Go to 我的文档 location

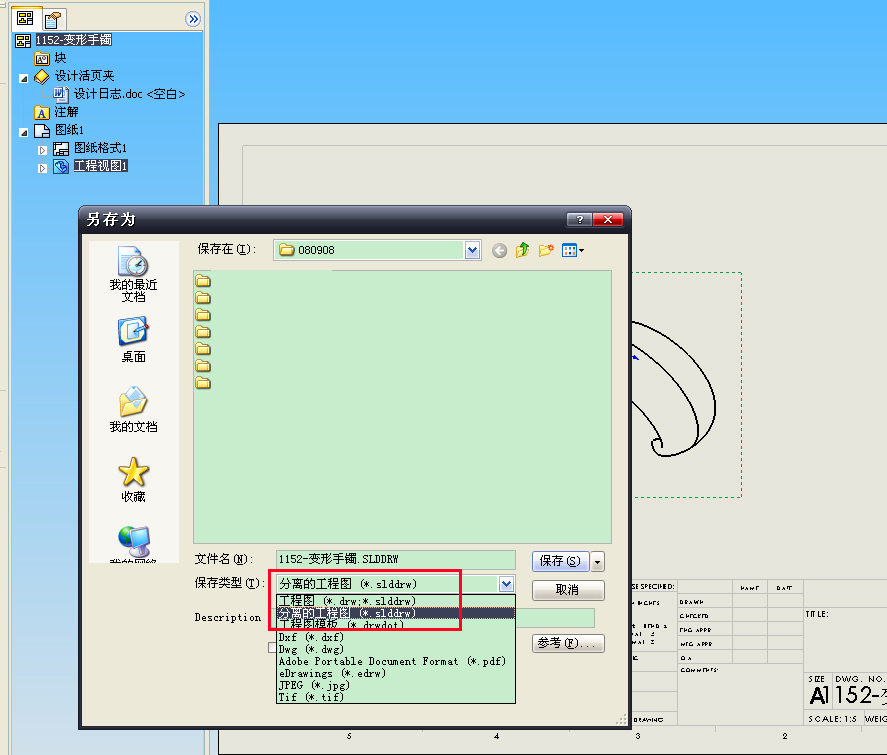pyautogui.click(x=134, y=410)
